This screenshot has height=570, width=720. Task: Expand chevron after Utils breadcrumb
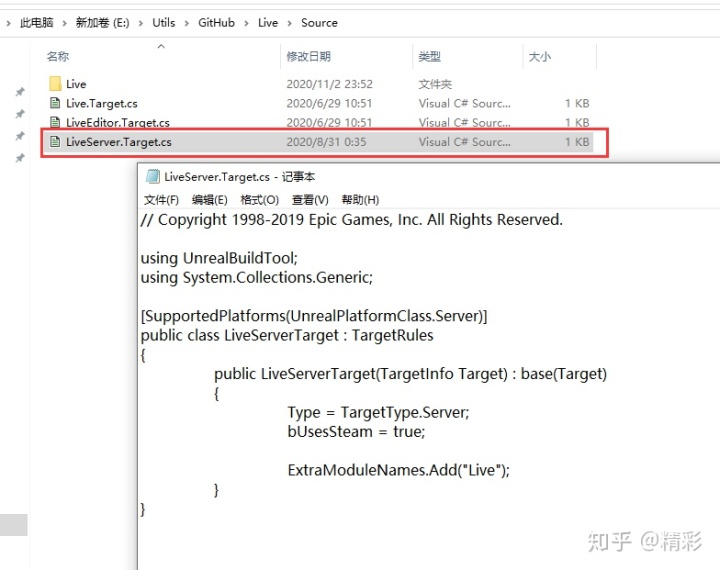186,23
